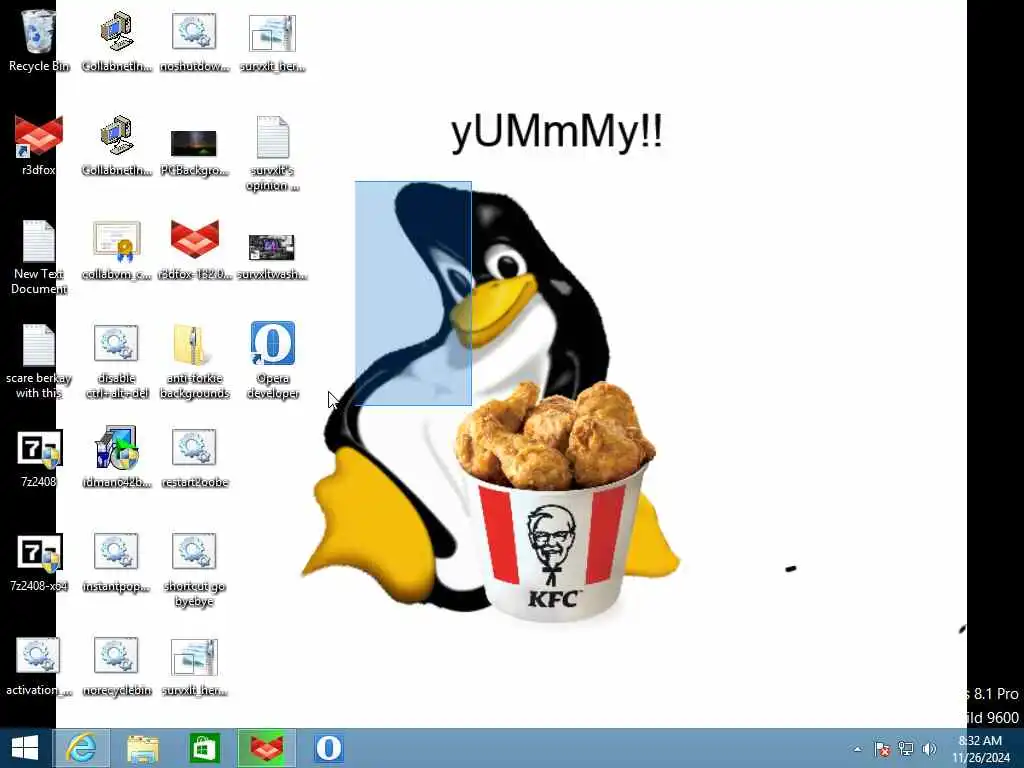Select the norecyclebin file icon
The width and height of the screenshot is (1024, 768).
(x=116, y=666)
